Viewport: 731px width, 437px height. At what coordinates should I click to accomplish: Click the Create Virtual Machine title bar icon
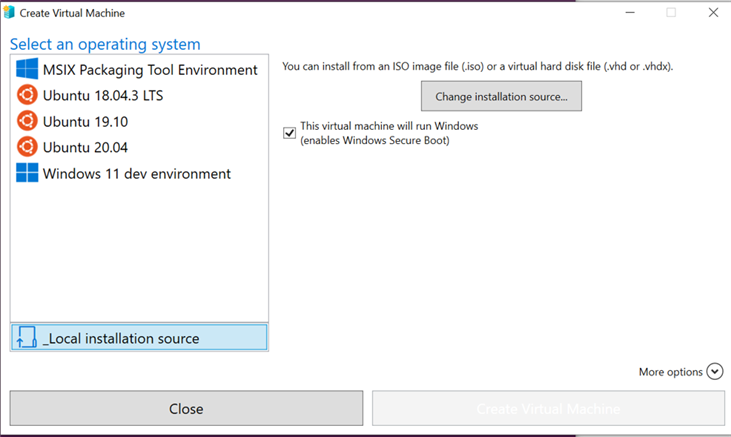point(9,13)
